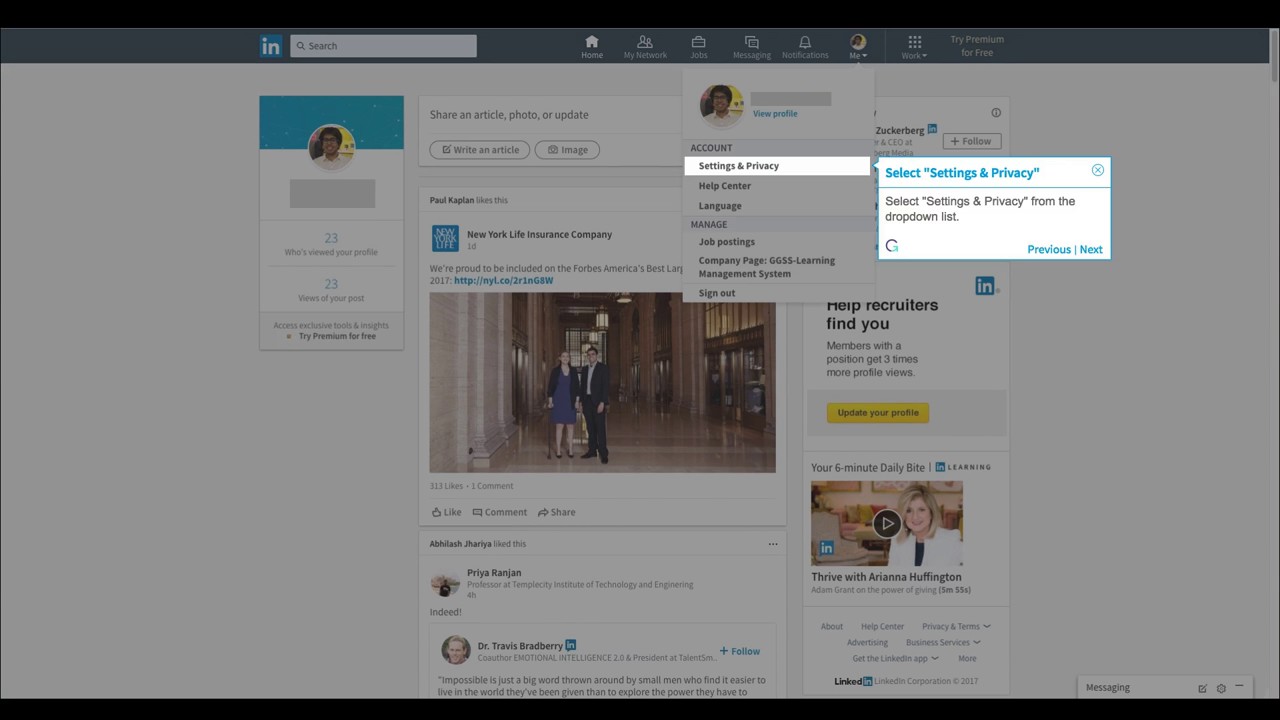Screen dimensions: 1280x720
Task: Minimize the Messaging bar
Action: 1239,687
